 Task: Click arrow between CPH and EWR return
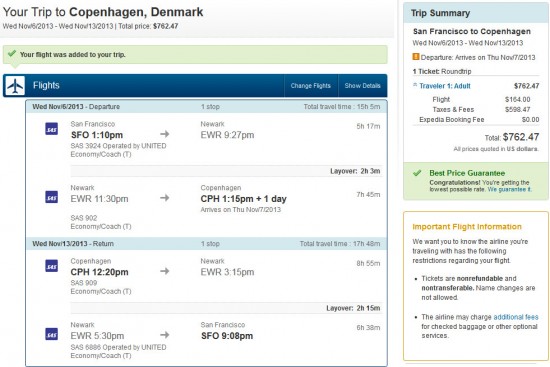pos(165,271)
